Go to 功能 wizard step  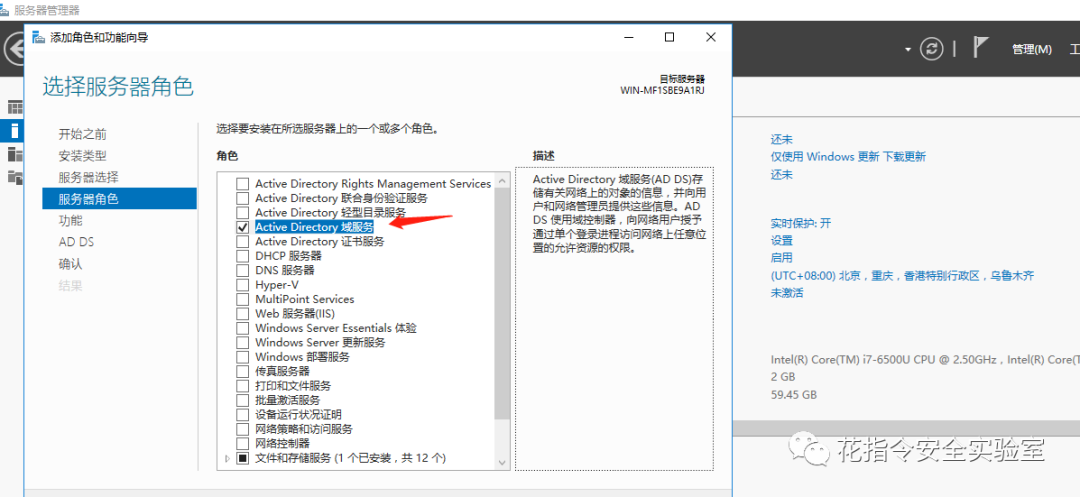click(x=70, y=220)
